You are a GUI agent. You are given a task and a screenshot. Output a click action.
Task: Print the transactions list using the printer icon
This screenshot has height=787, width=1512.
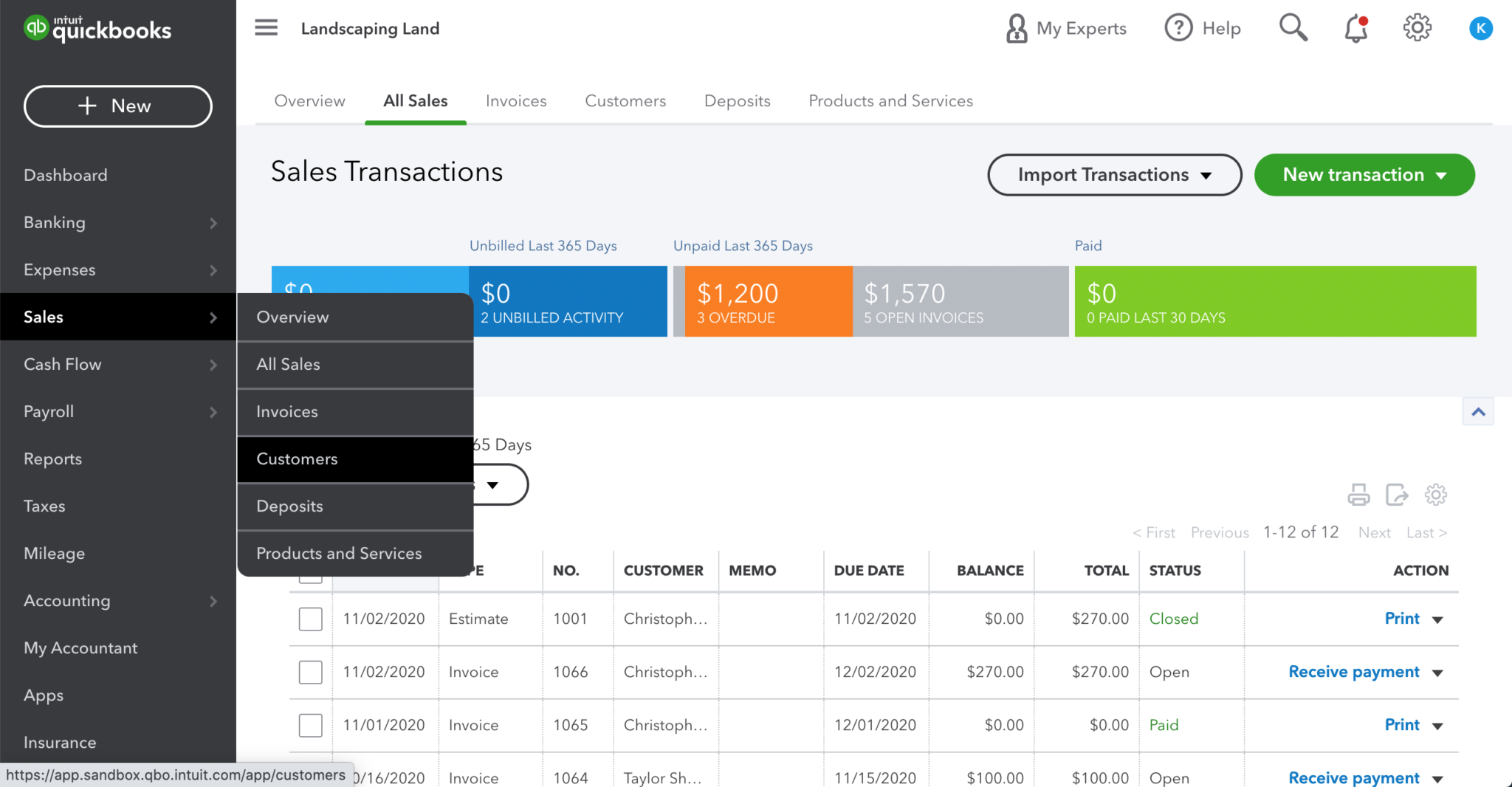pyautogui.click(x=1358, y=495)
